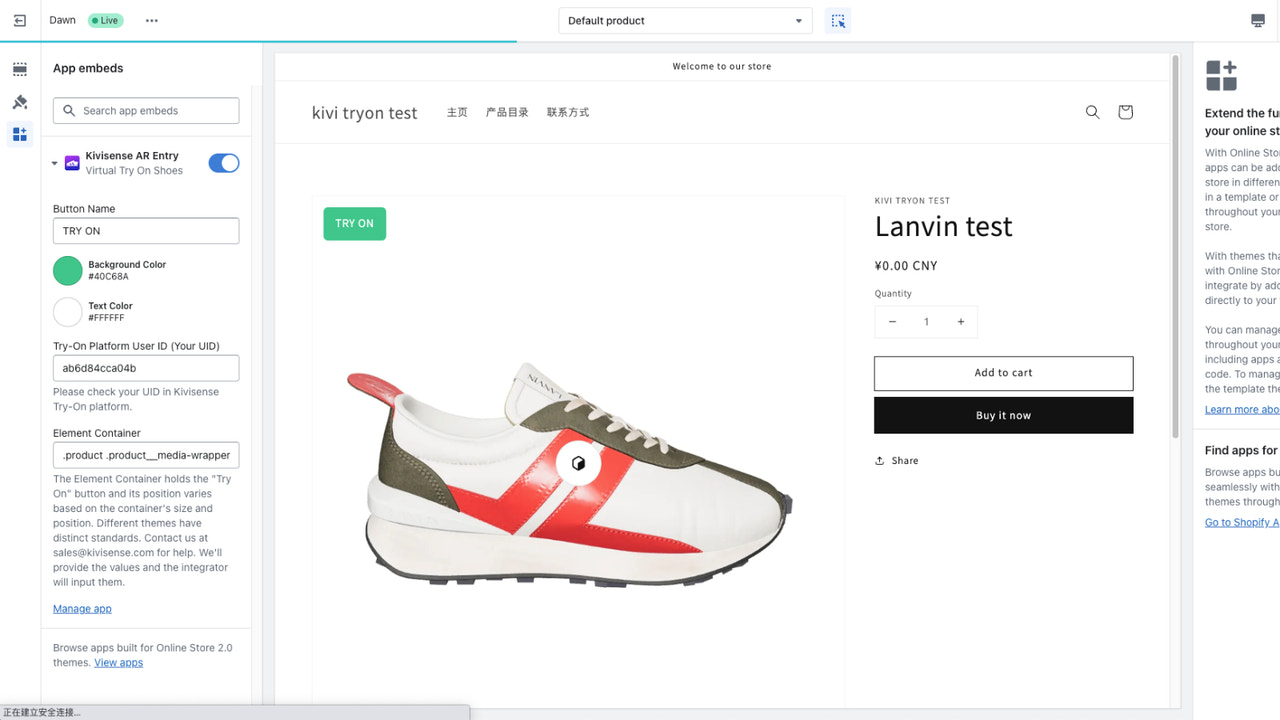1280x720 pixels.
Task: Open the Learn more link in right panel
Action: [x=1241, y=410]
